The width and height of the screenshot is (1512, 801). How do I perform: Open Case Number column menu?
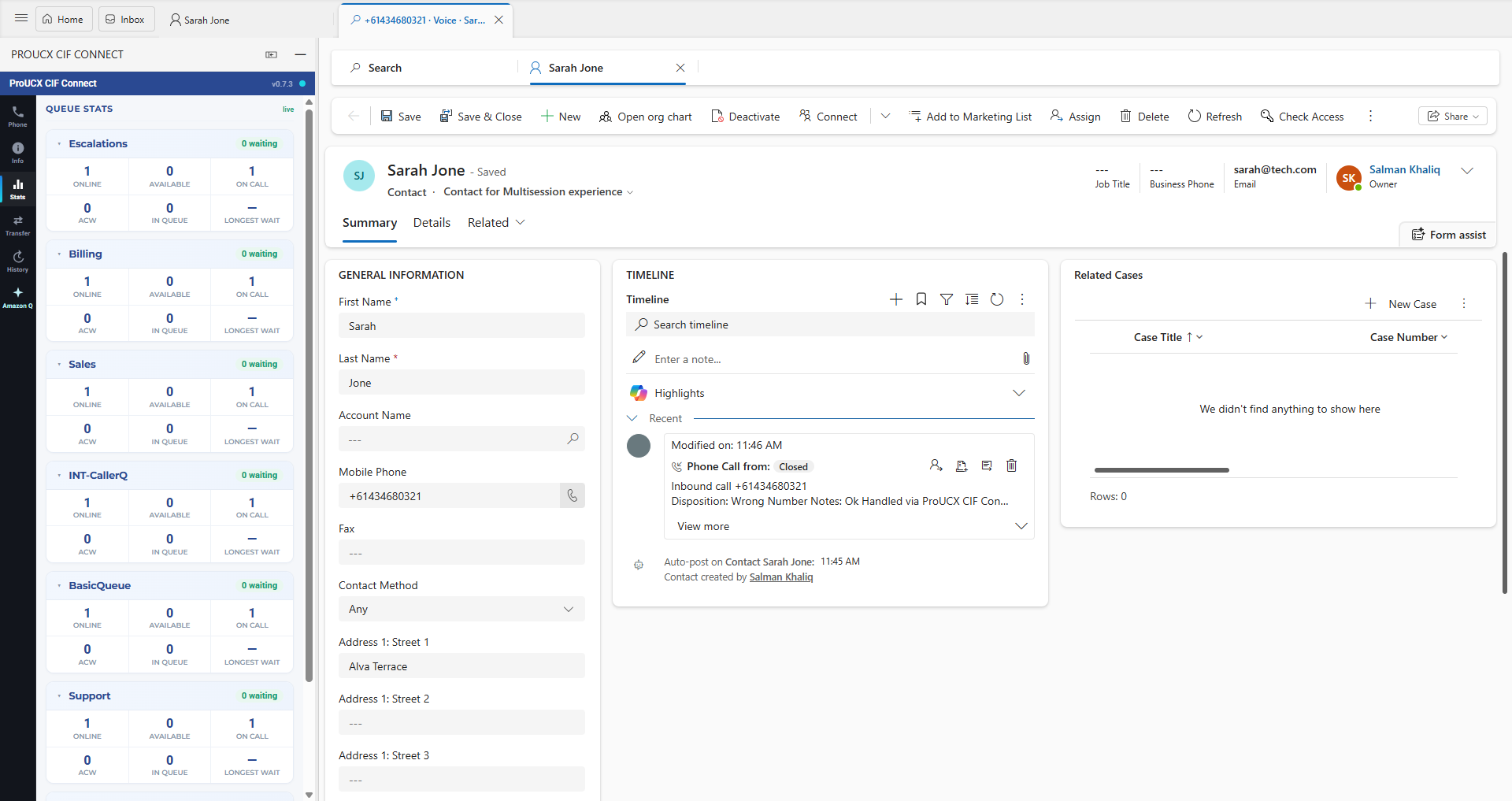point(1409,337)
